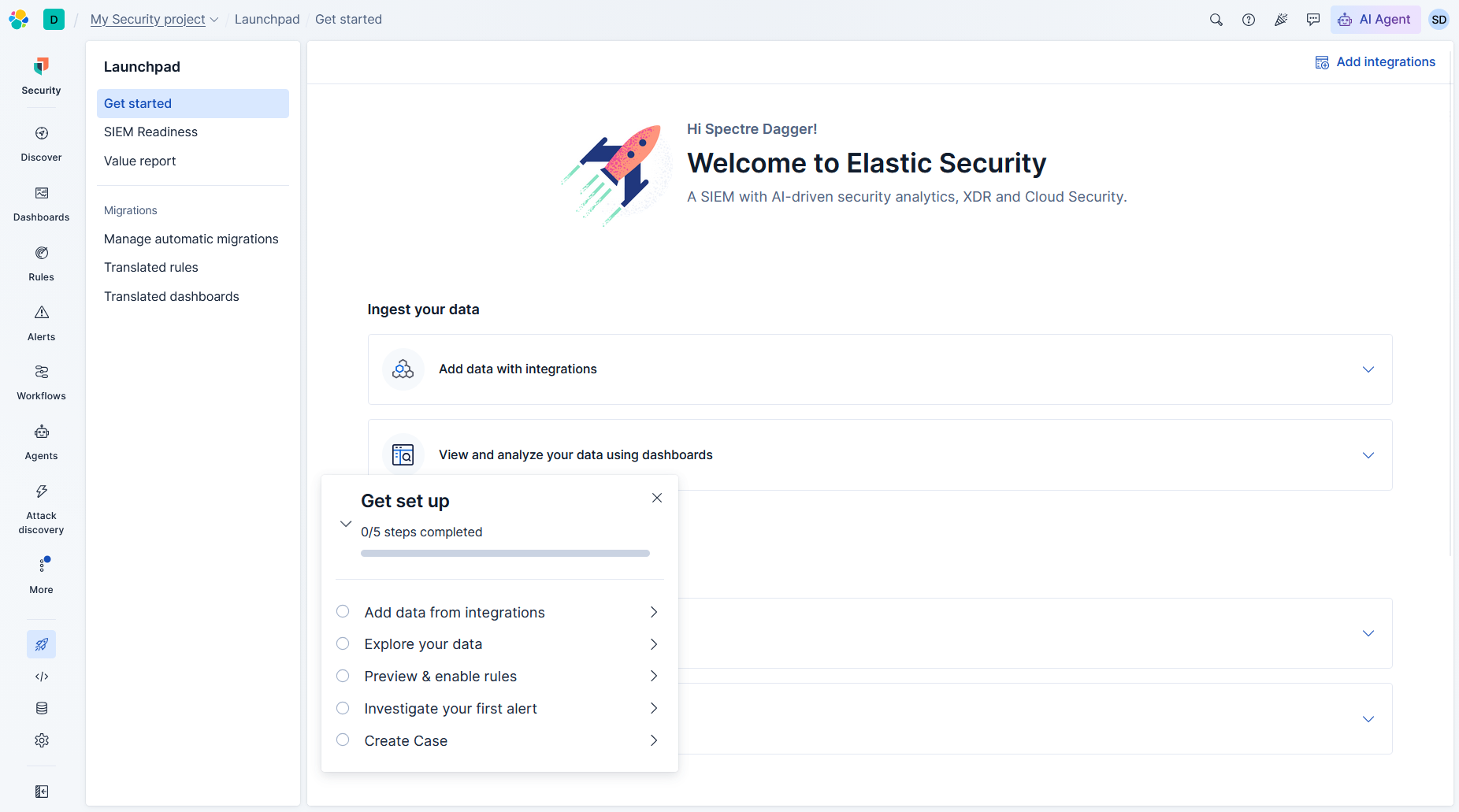The height and width of the screenshot is (812, 1459).
Task: Click the search magnifier icon in header
Action: pos(1216,20)
